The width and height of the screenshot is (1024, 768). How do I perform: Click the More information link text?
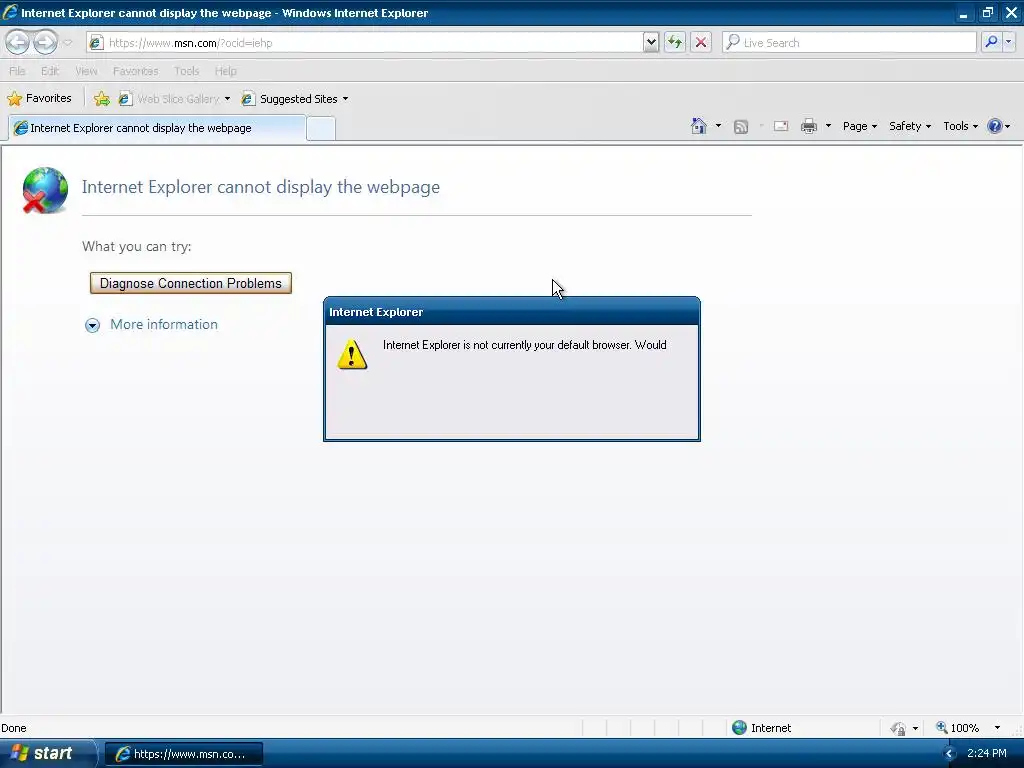pos(164,325)
